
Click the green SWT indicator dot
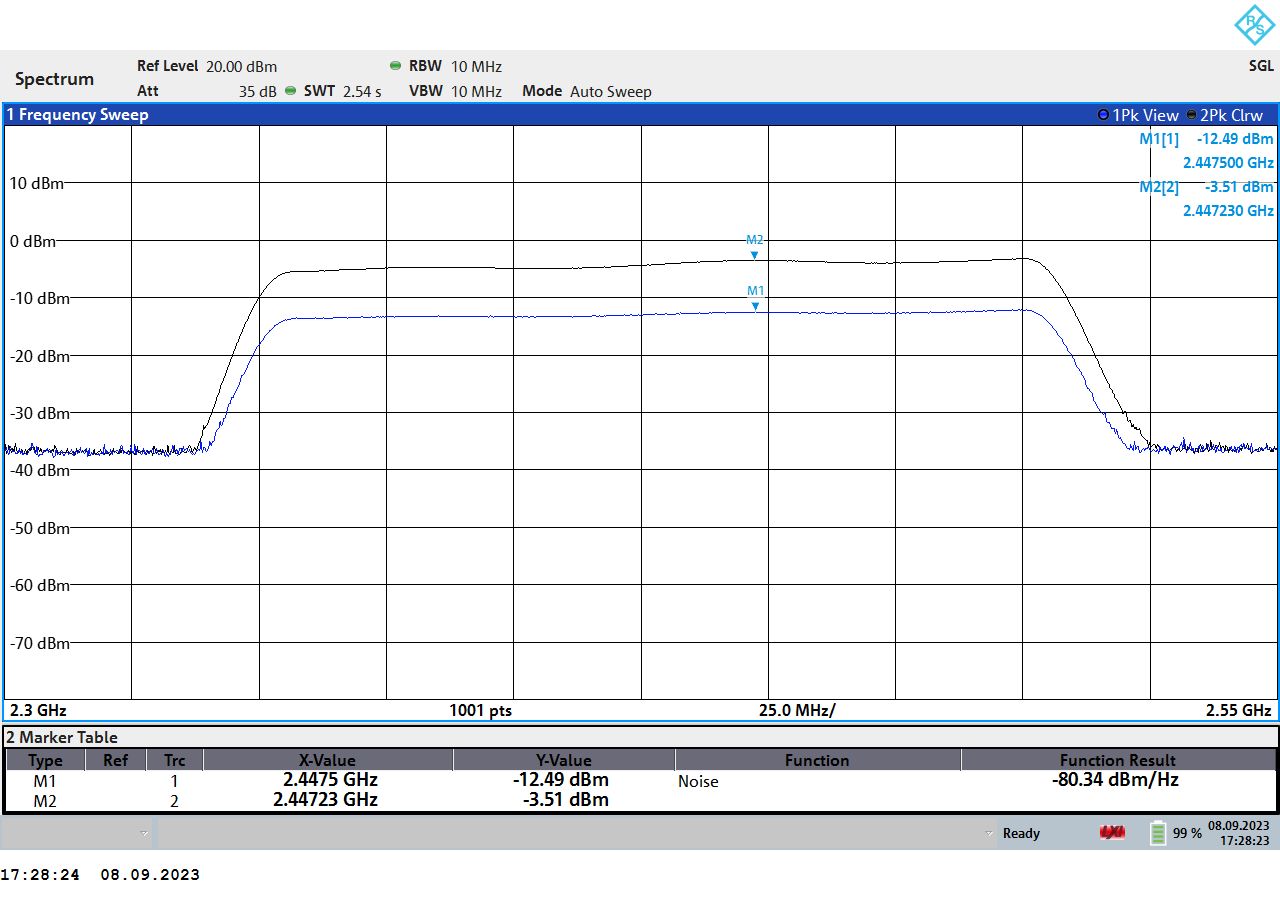pos(291,91)
